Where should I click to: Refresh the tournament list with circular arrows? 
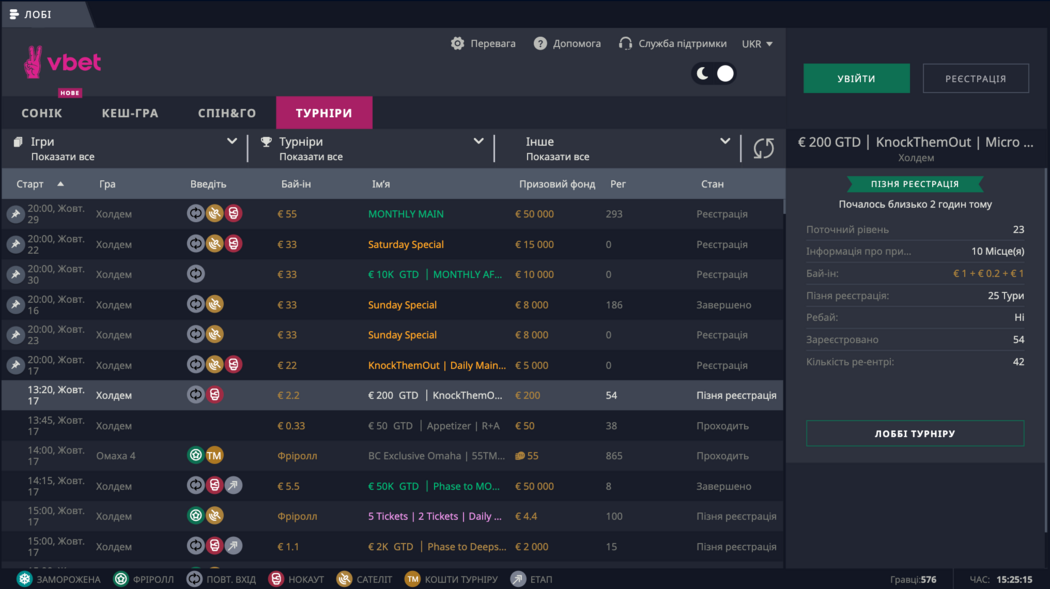point(763,148)
